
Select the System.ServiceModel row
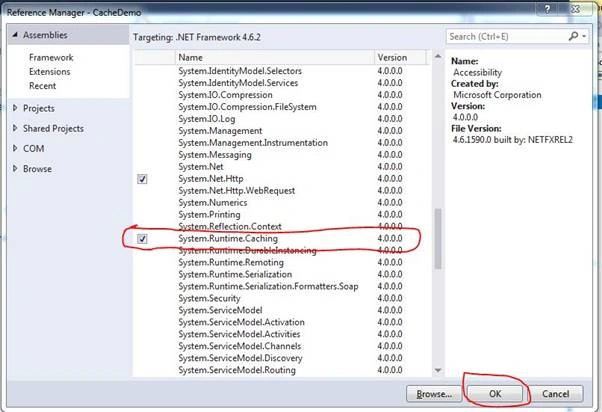click(281, 310)
